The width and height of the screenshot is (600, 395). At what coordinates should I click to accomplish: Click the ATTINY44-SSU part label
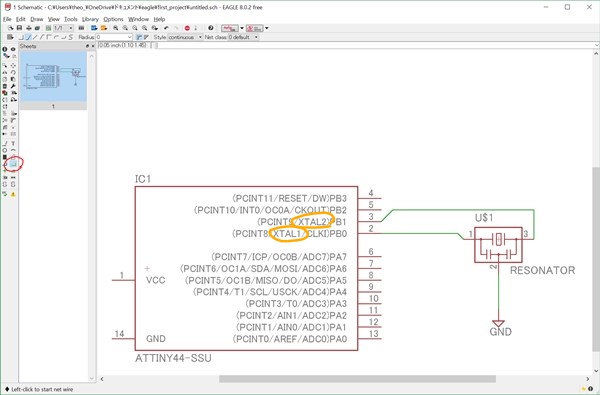(173, 358)
